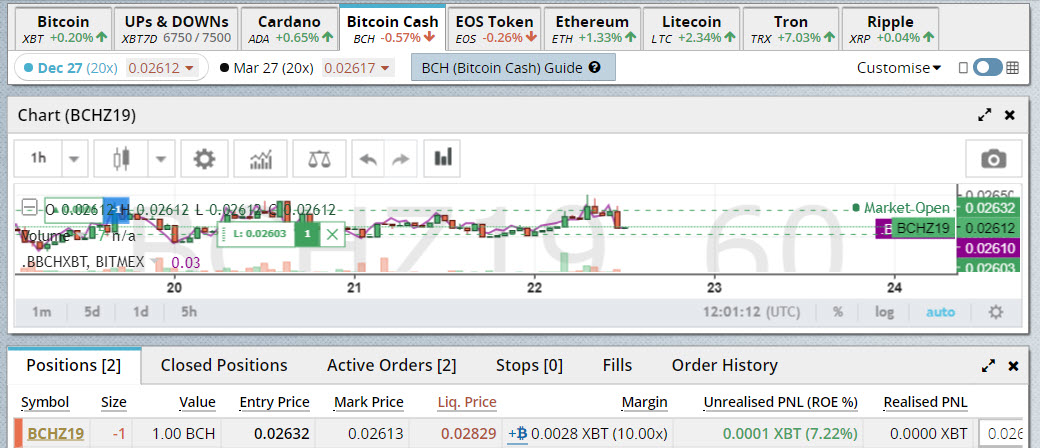1040x448 pixels.
Task: Select the candlestick chart style icon
Action: click(122, 159)
